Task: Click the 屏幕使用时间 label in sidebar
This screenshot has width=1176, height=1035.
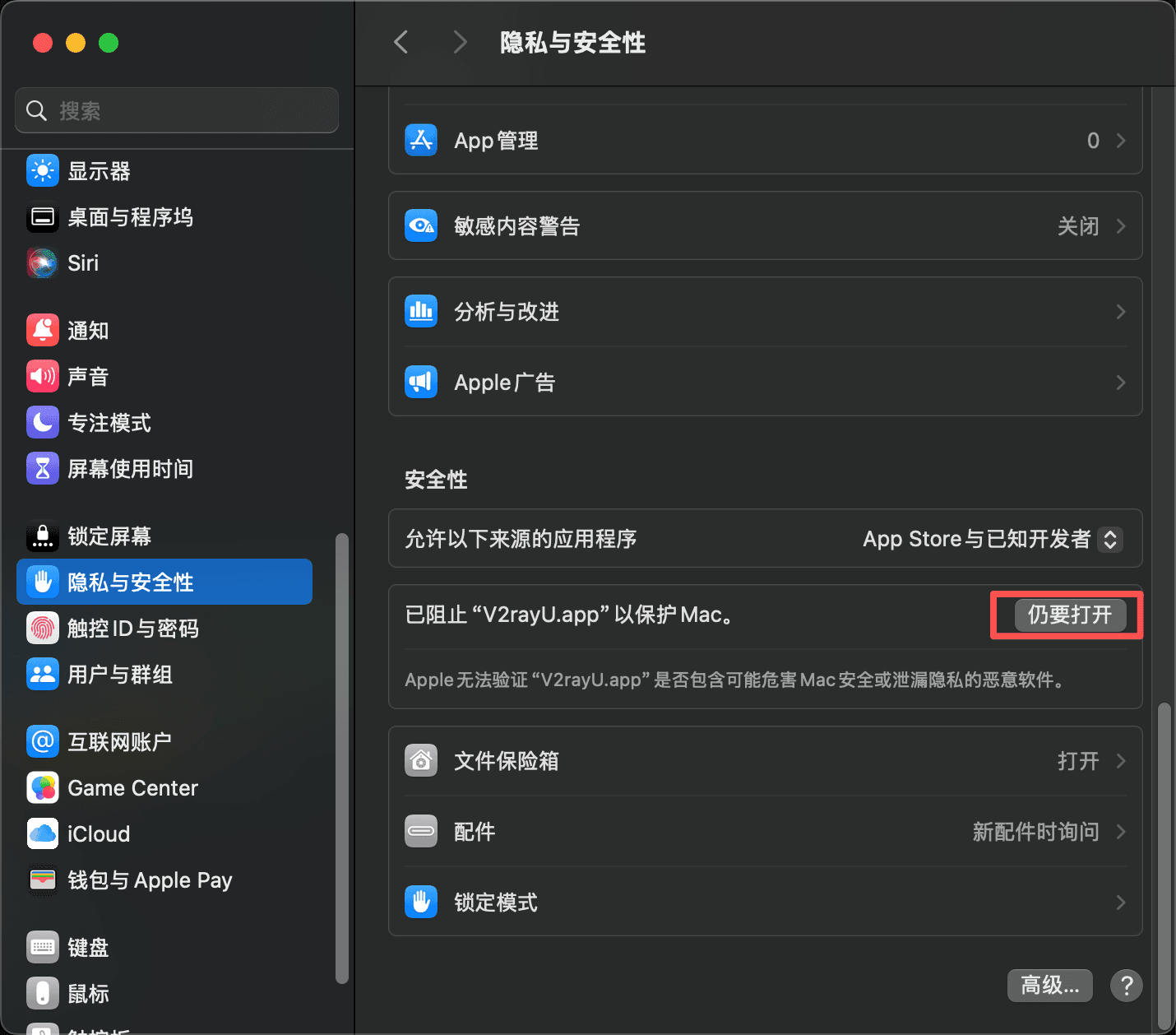Action: pyautogui.click(x=130, y=469)
